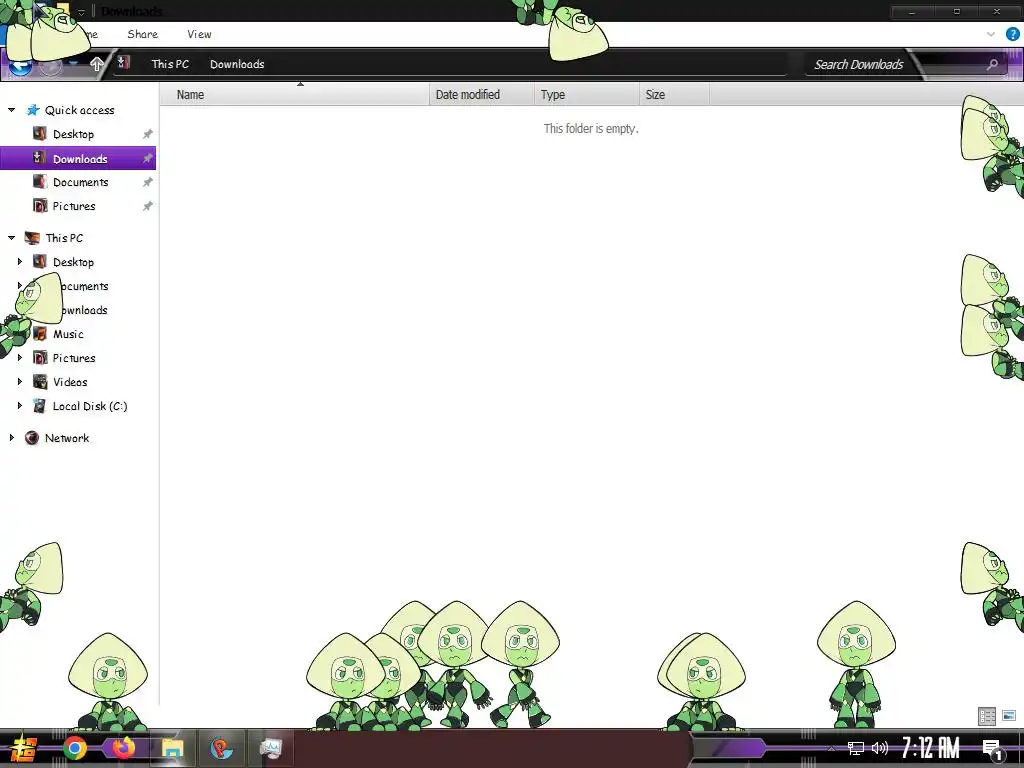1024x768 pixels.
Task: Sort by the Name column header
Action: [294, 95]
